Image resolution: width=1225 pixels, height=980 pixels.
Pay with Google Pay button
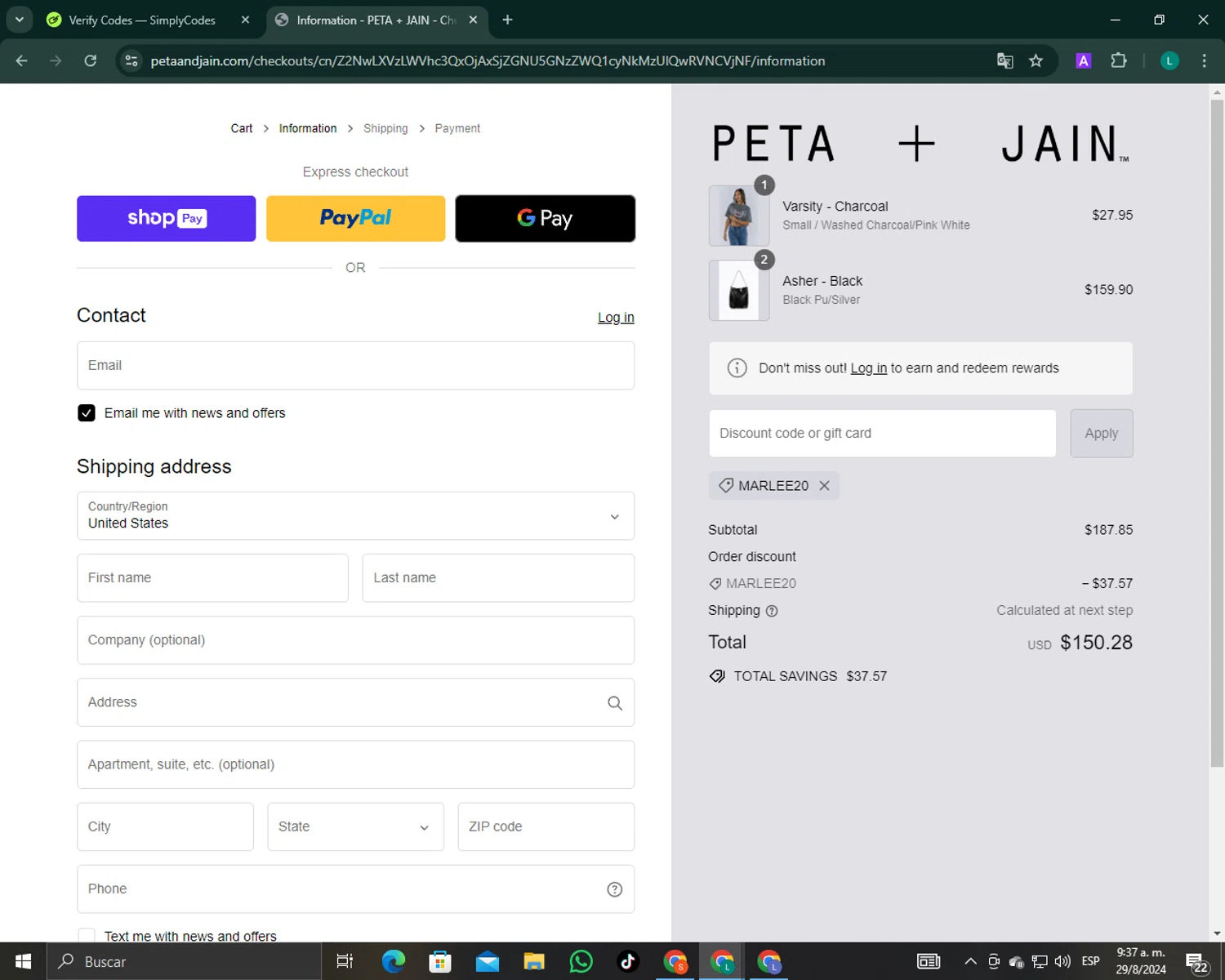click(545, 218)
